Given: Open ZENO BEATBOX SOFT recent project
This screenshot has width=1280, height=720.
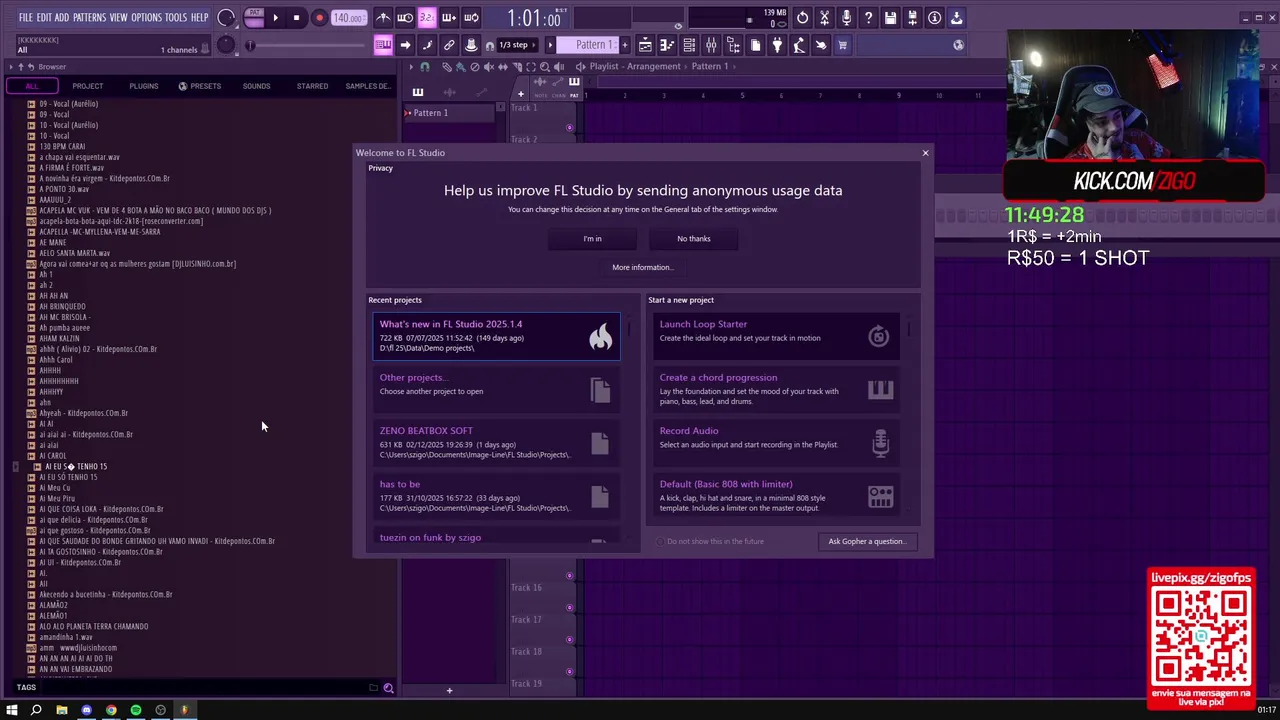Looking at the screenshot, I should [x=496, y=443].
